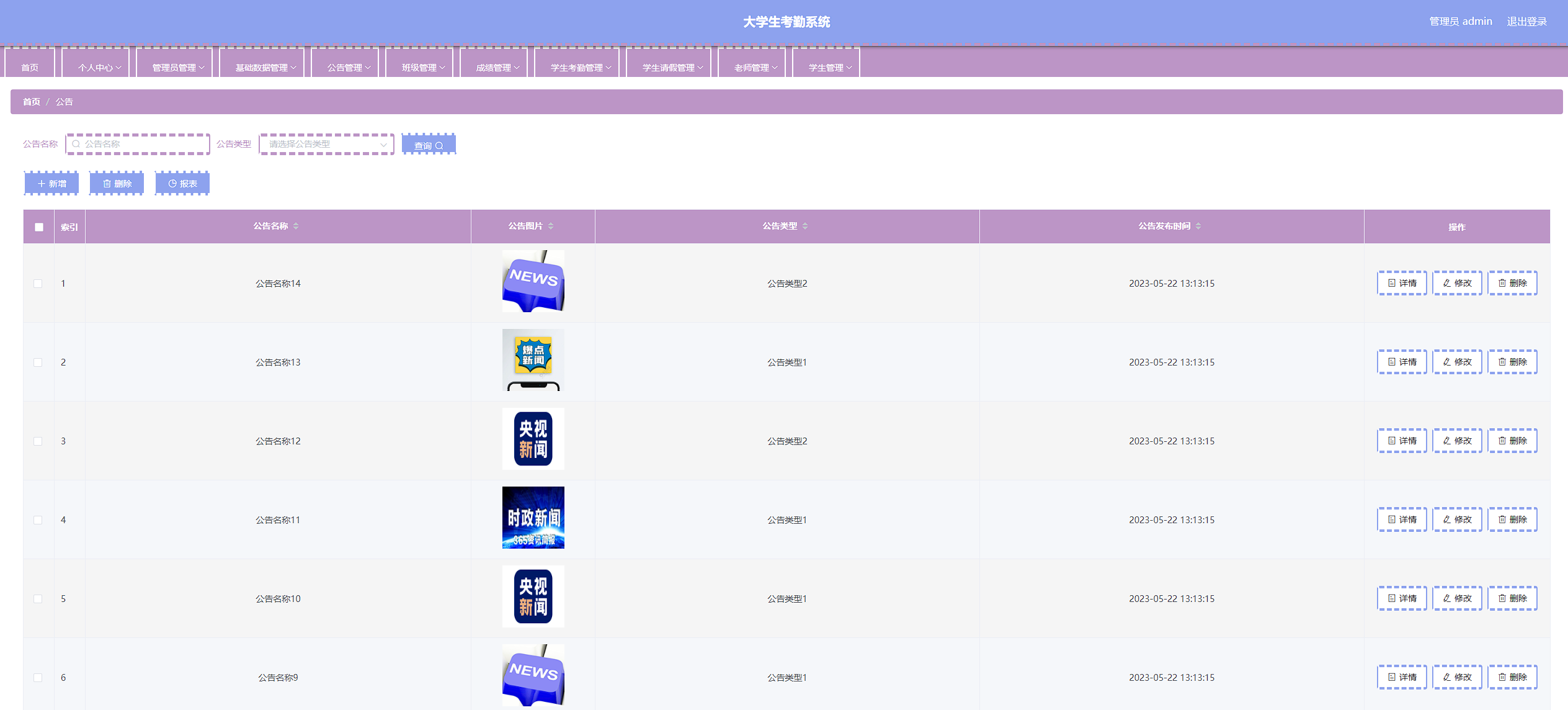1568x710 pixels.
Task: Sort by 公告发布时间 column arrows
Action: (1198, 226)
